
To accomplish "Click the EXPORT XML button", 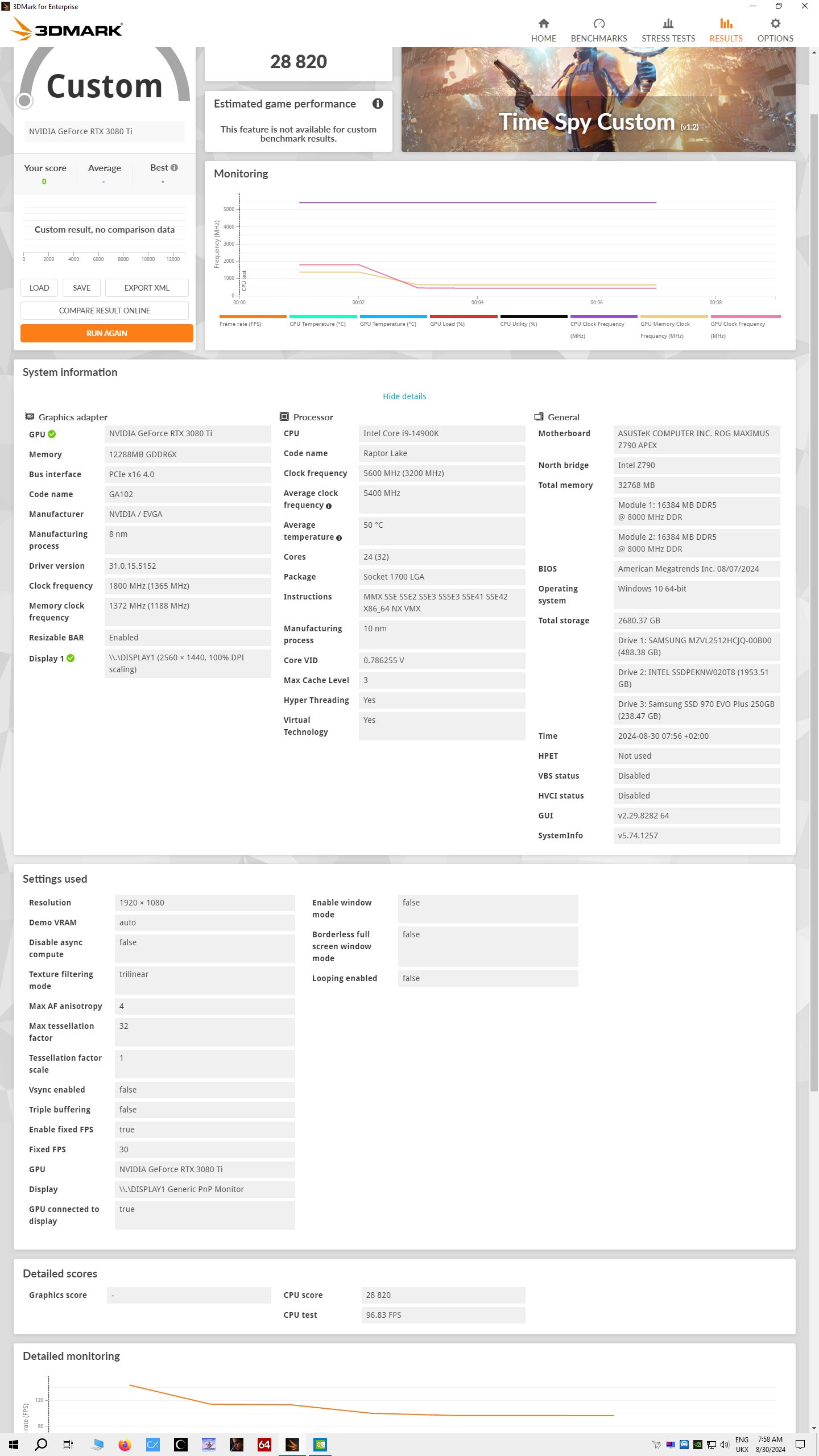I will point(147,288).
